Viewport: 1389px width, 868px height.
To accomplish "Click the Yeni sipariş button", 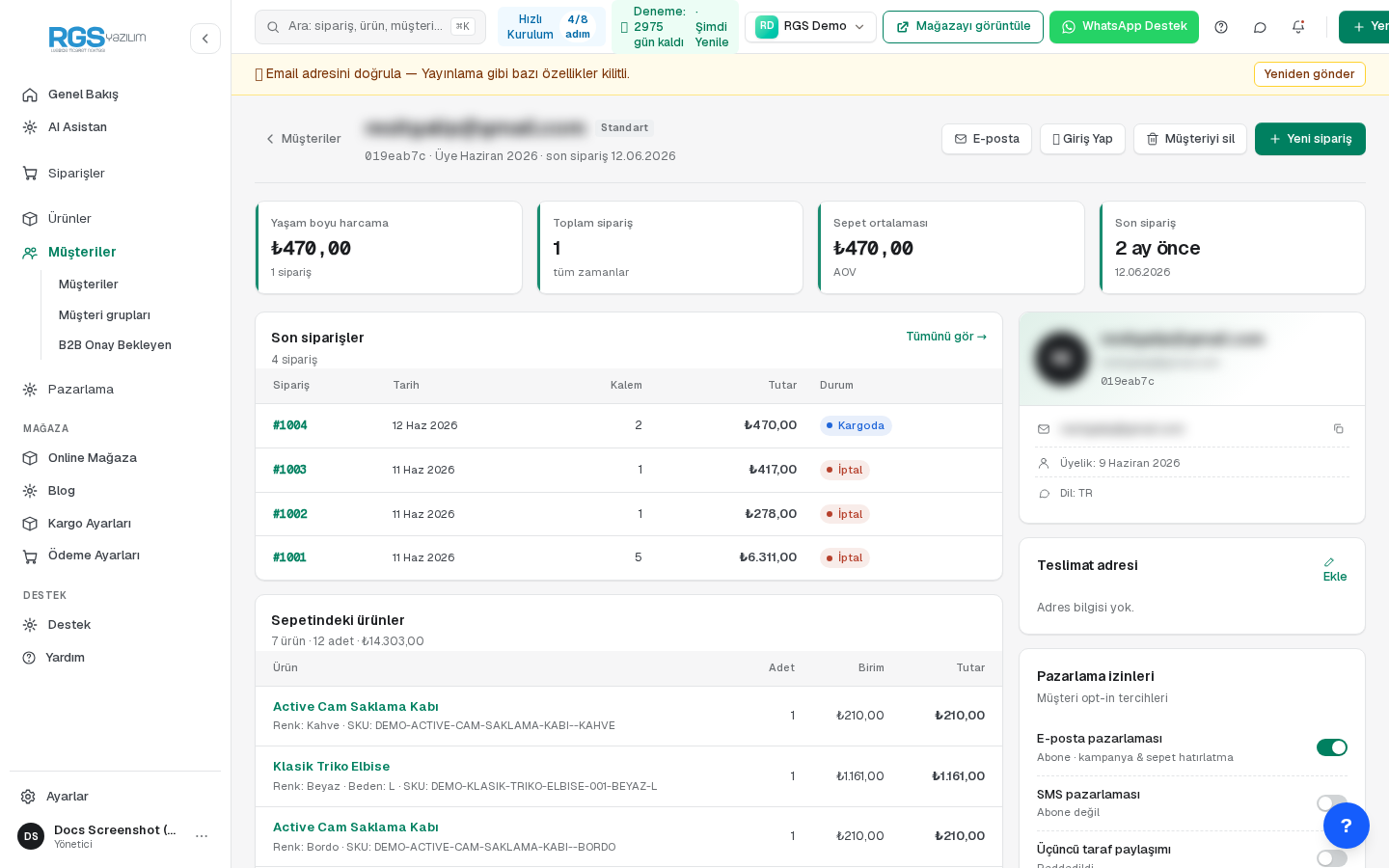I will click(x=1310, y=139).
